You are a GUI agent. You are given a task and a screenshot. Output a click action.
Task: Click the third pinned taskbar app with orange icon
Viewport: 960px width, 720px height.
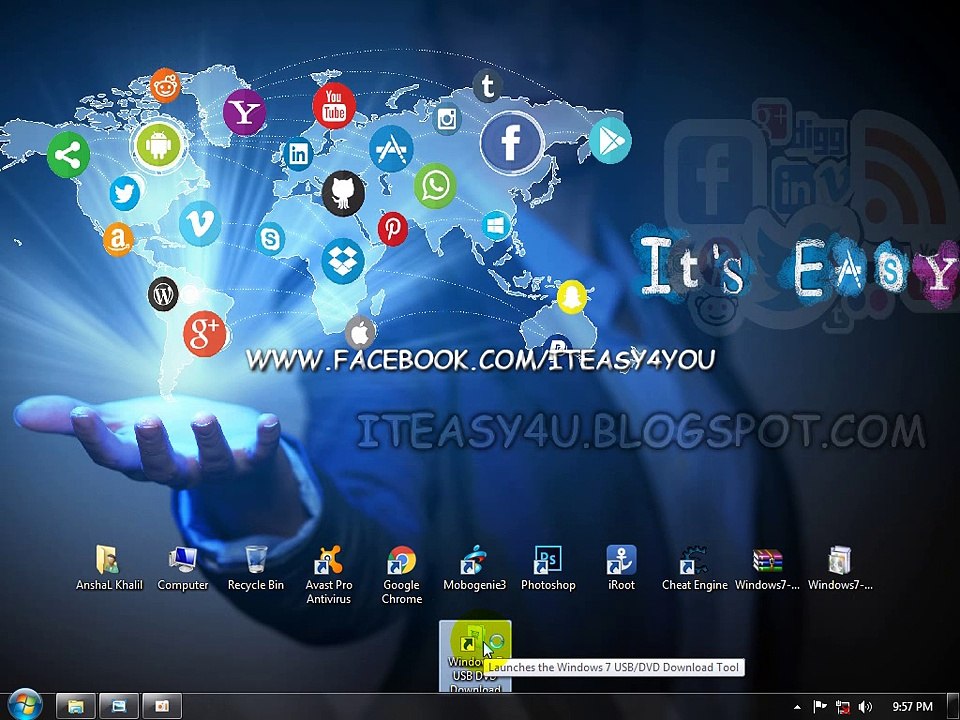coord(162,707)
